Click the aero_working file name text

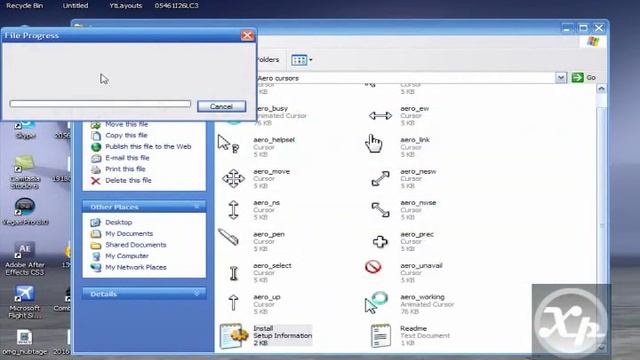pyautogui.click(x=422, y=297)
